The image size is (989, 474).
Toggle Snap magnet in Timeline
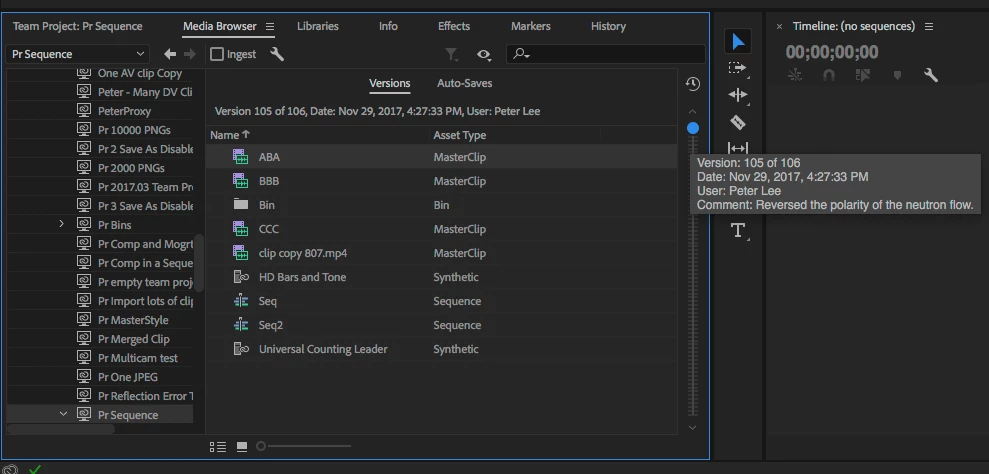tap(829, 75)
